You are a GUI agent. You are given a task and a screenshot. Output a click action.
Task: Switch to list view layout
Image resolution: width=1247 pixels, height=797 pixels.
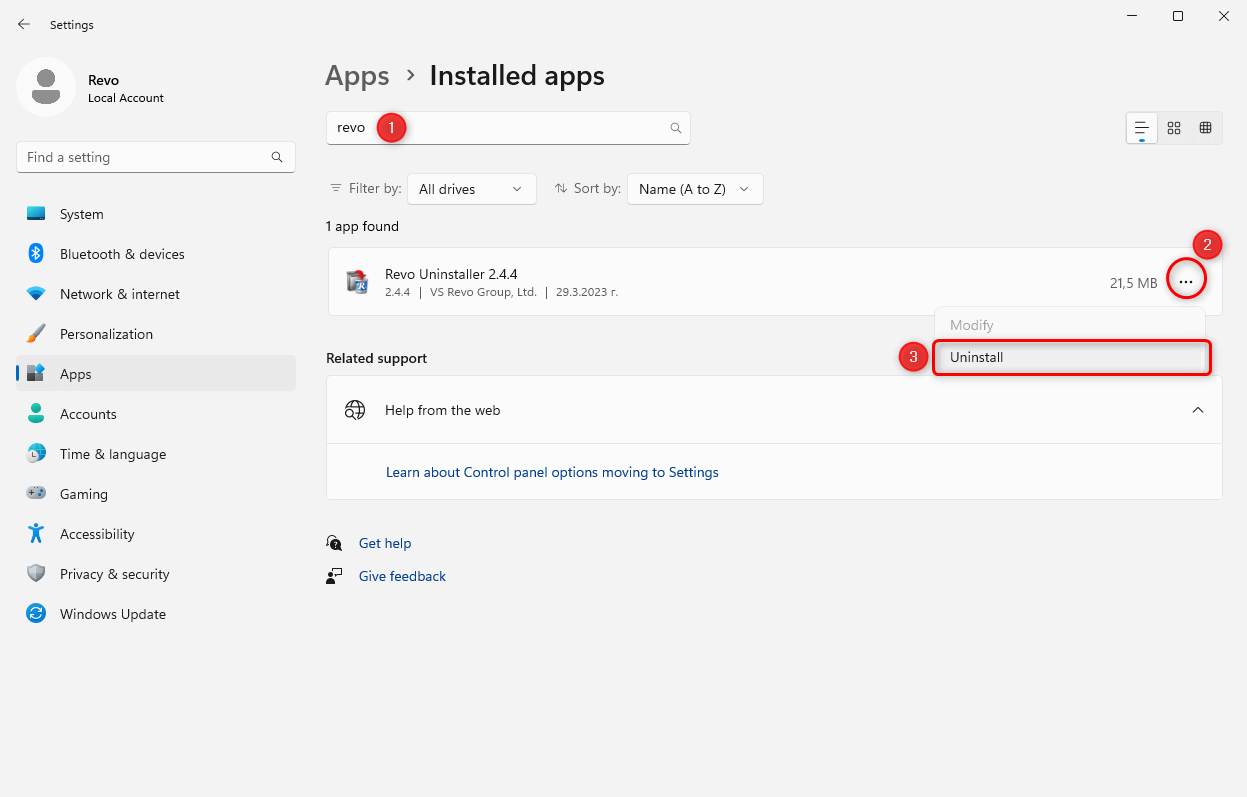click(1142, 128)
